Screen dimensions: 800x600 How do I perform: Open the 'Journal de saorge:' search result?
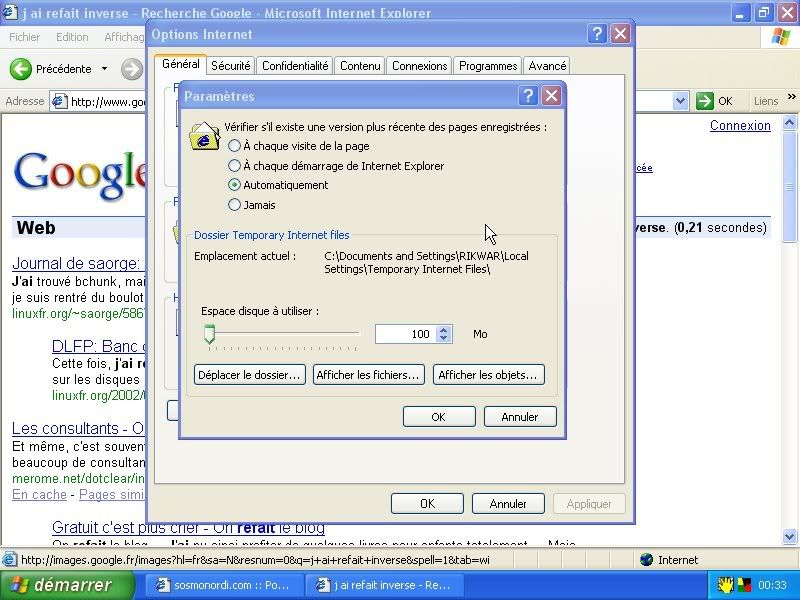click(x=76, y=263)
